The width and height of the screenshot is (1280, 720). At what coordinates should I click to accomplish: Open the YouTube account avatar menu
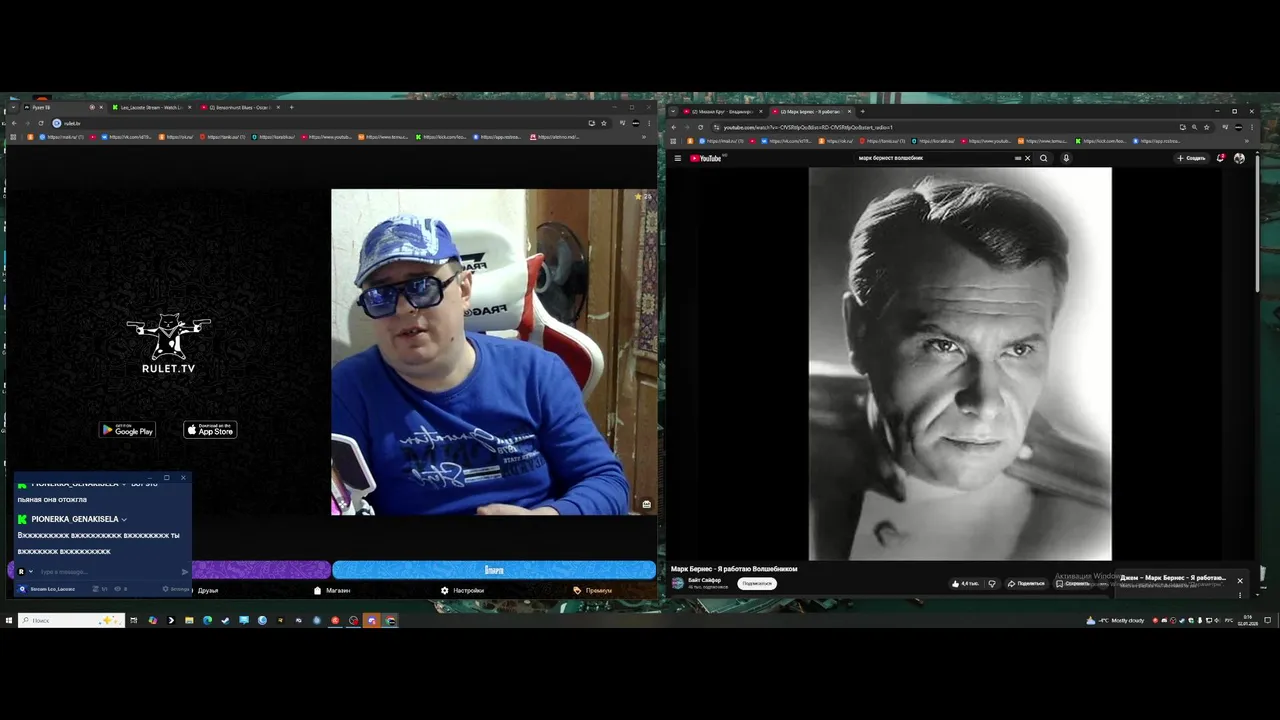[x=1239, y=158]
